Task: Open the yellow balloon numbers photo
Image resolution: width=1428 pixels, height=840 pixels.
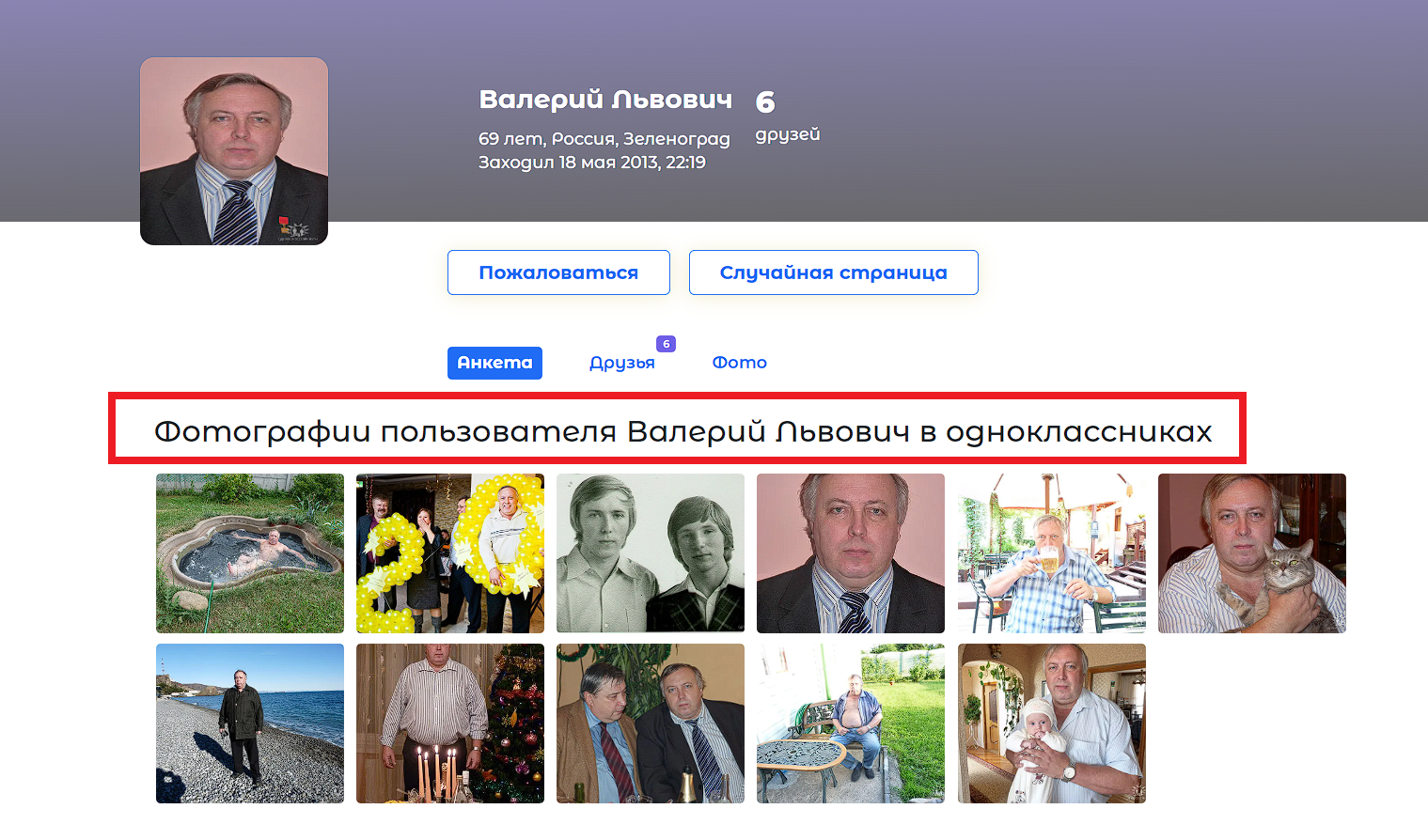Action: click(450, 553)
